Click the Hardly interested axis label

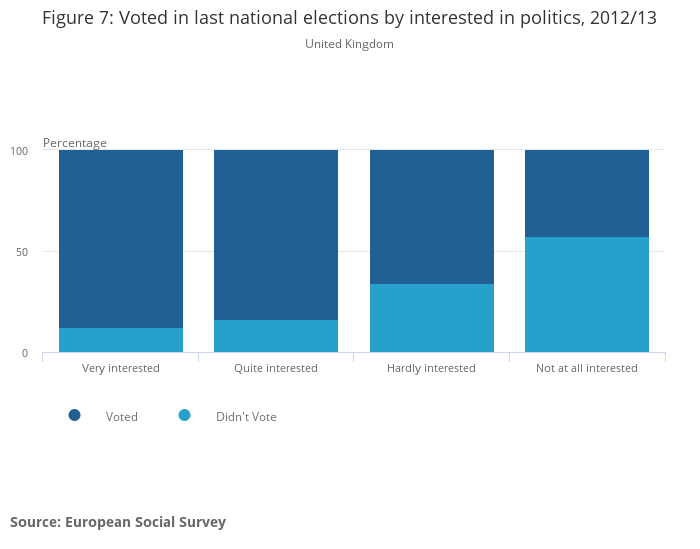point(431,368)
